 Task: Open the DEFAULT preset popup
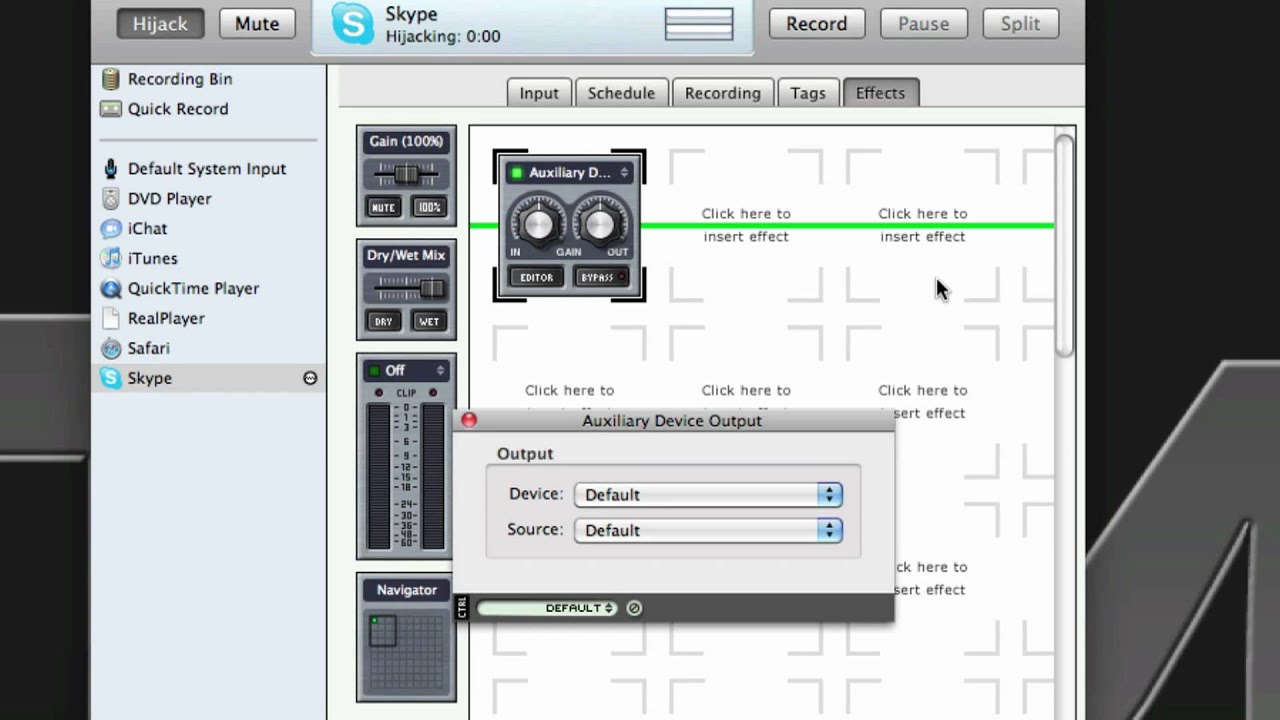(547, 608)
